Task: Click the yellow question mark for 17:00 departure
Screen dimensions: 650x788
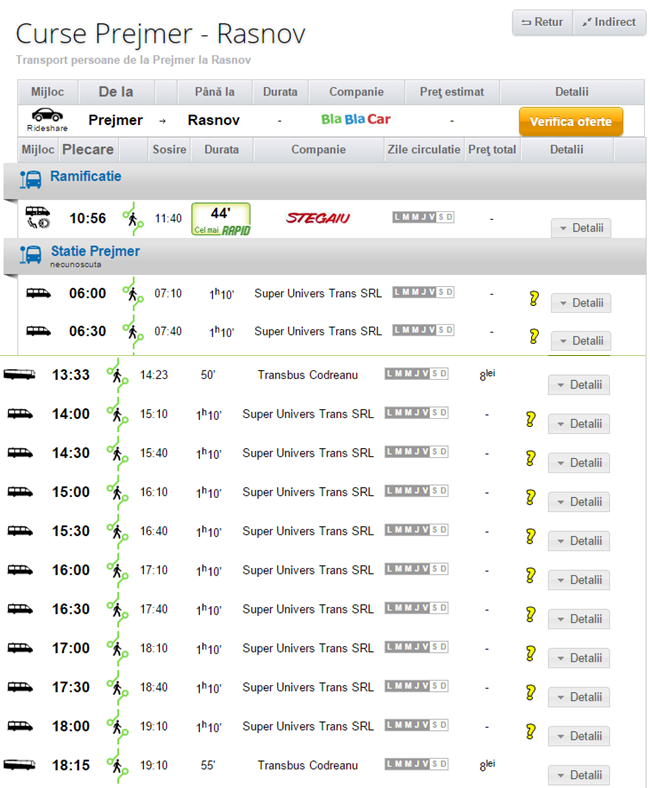Action: tap(531, 653)
